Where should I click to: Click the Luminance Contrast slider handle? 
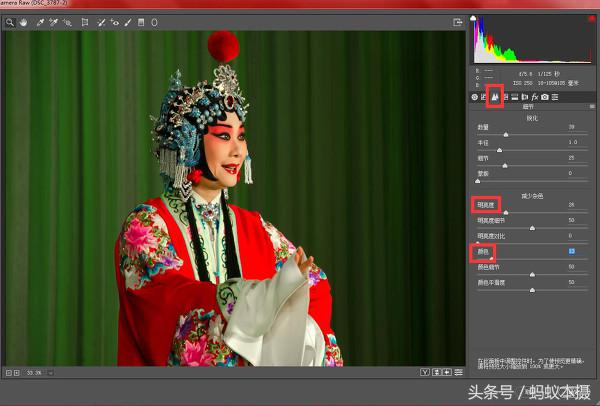point(478,243)
